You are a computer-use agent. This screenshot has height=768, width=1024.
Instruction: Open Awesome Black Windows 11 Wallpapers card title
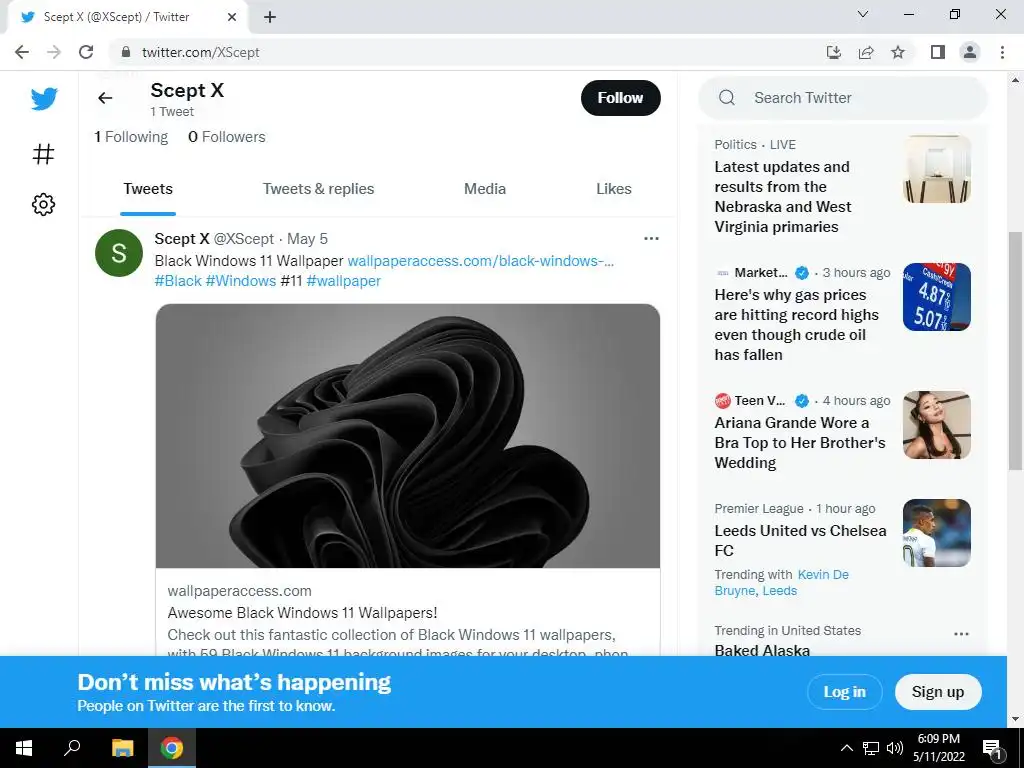coord(302,613)
